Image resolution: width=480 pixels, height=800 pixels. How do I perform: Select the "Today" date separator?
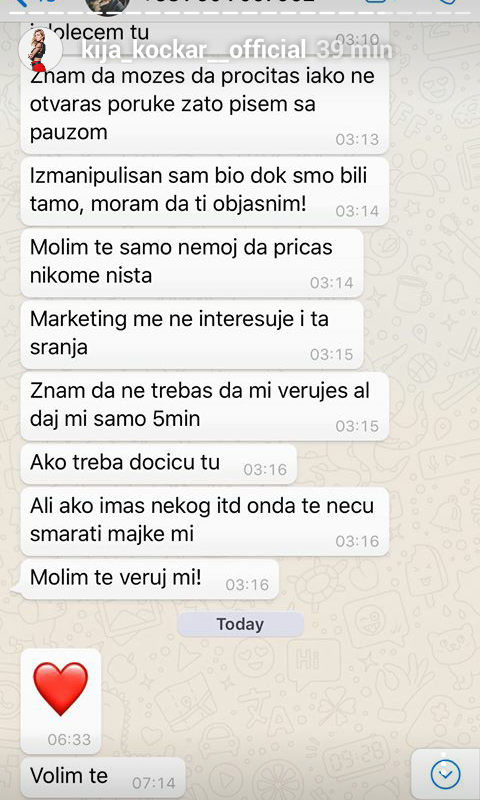tap(240, 624)
